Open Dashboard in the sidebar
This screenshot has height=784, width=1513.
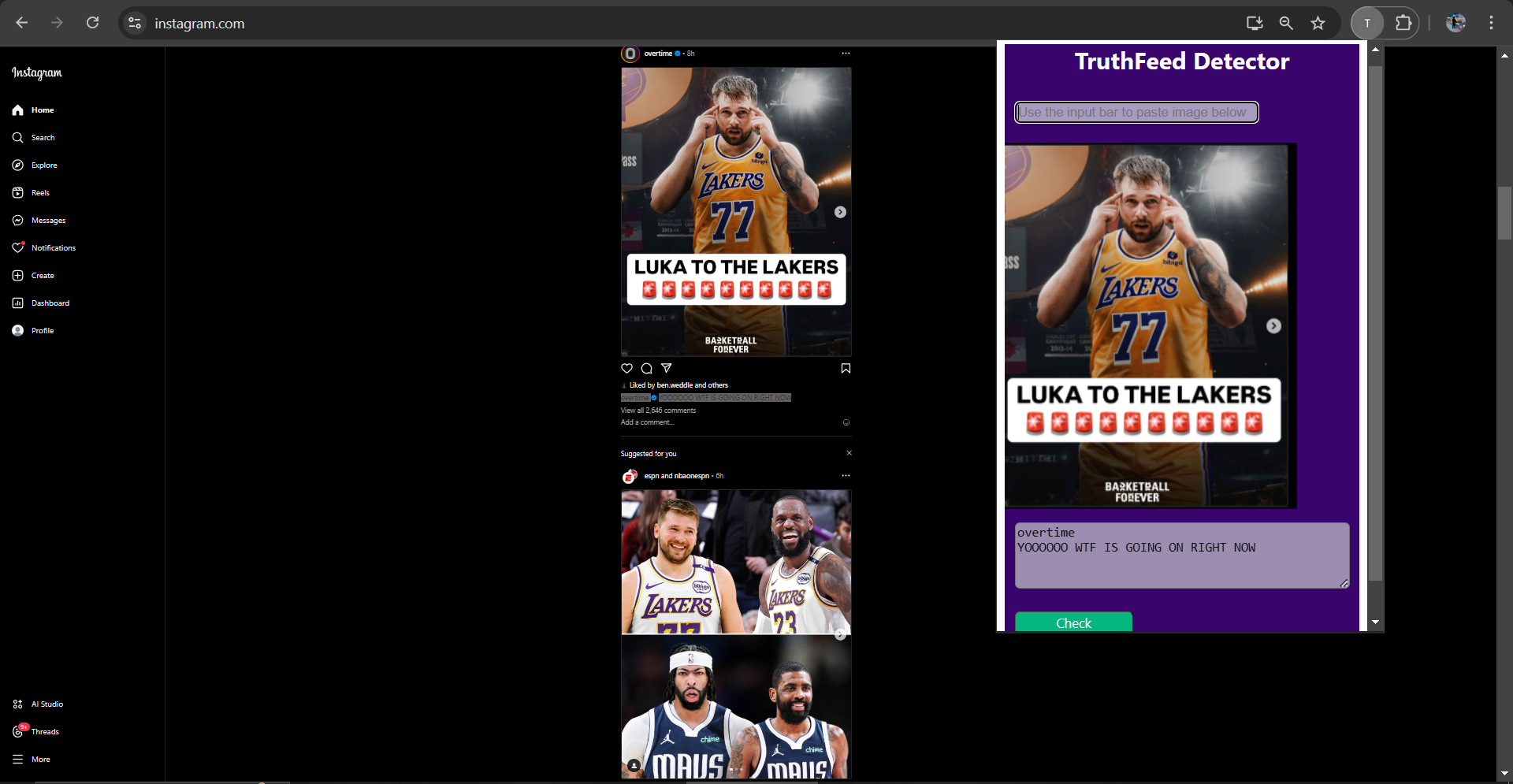tap(41, 303)
